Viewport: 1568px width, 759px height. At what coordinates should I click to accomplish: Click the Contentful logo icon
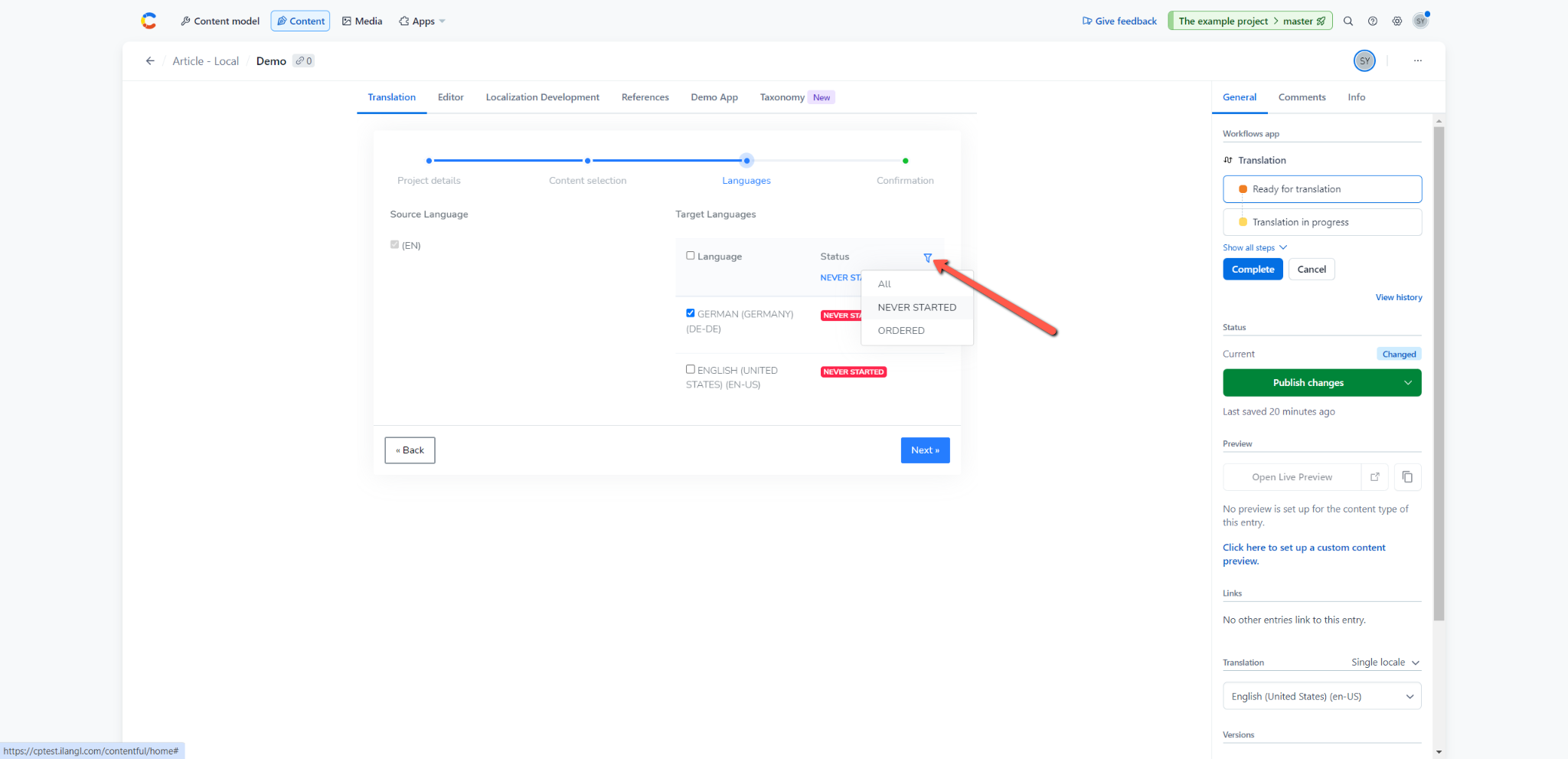(149, 21)
